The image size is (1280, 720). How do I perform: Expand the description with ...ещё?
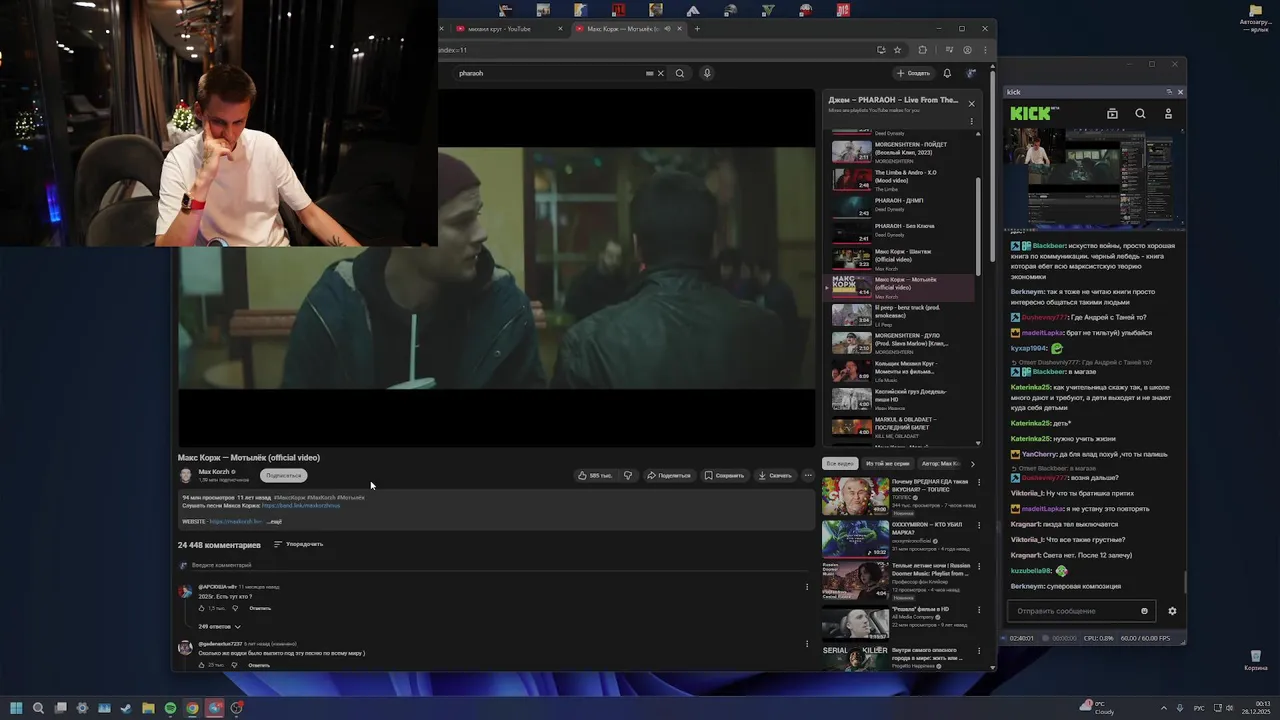pyautogui.click(x=275, y=521)
